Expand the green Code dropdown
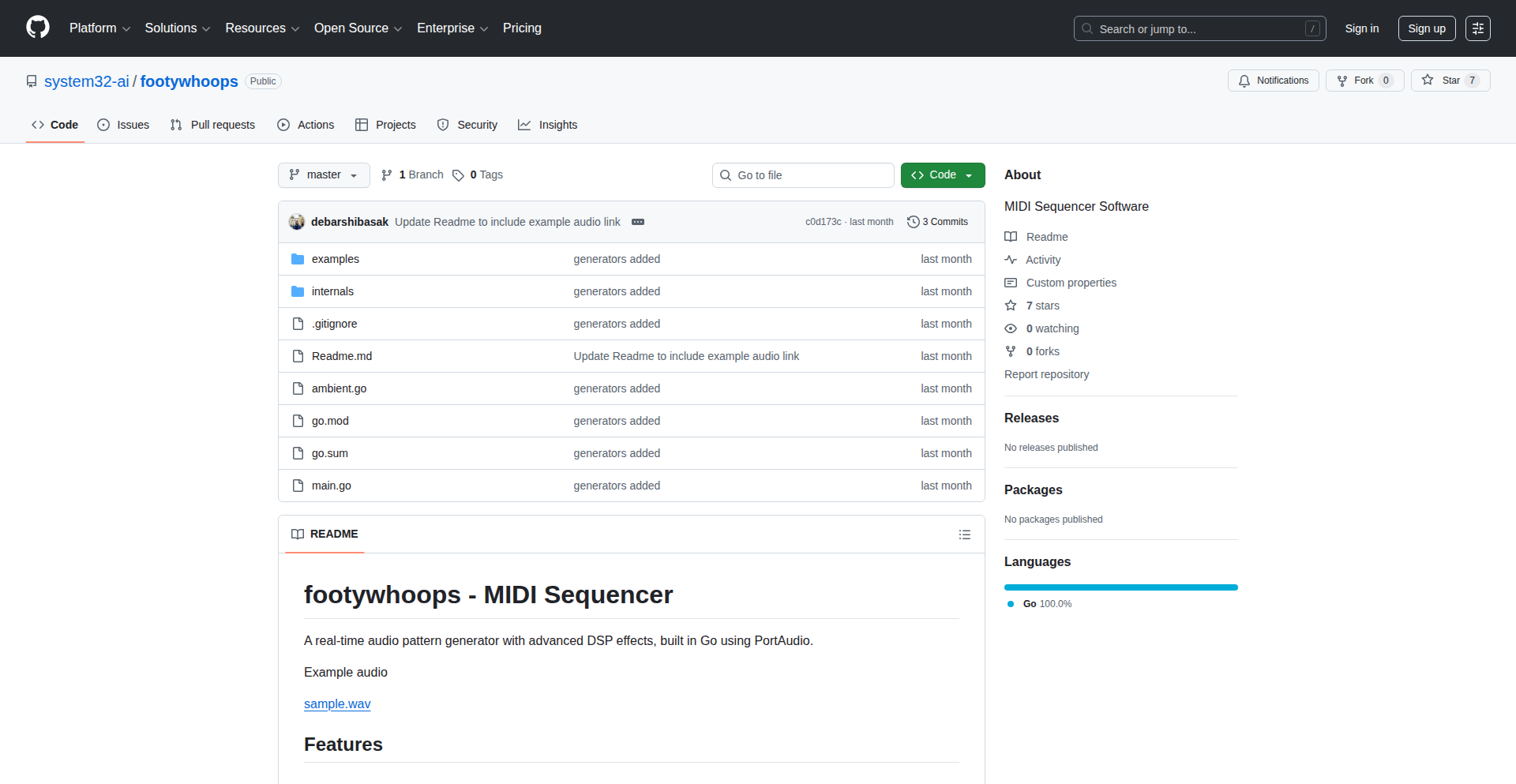Screen dimensions: 1516x784 point(942,175)
